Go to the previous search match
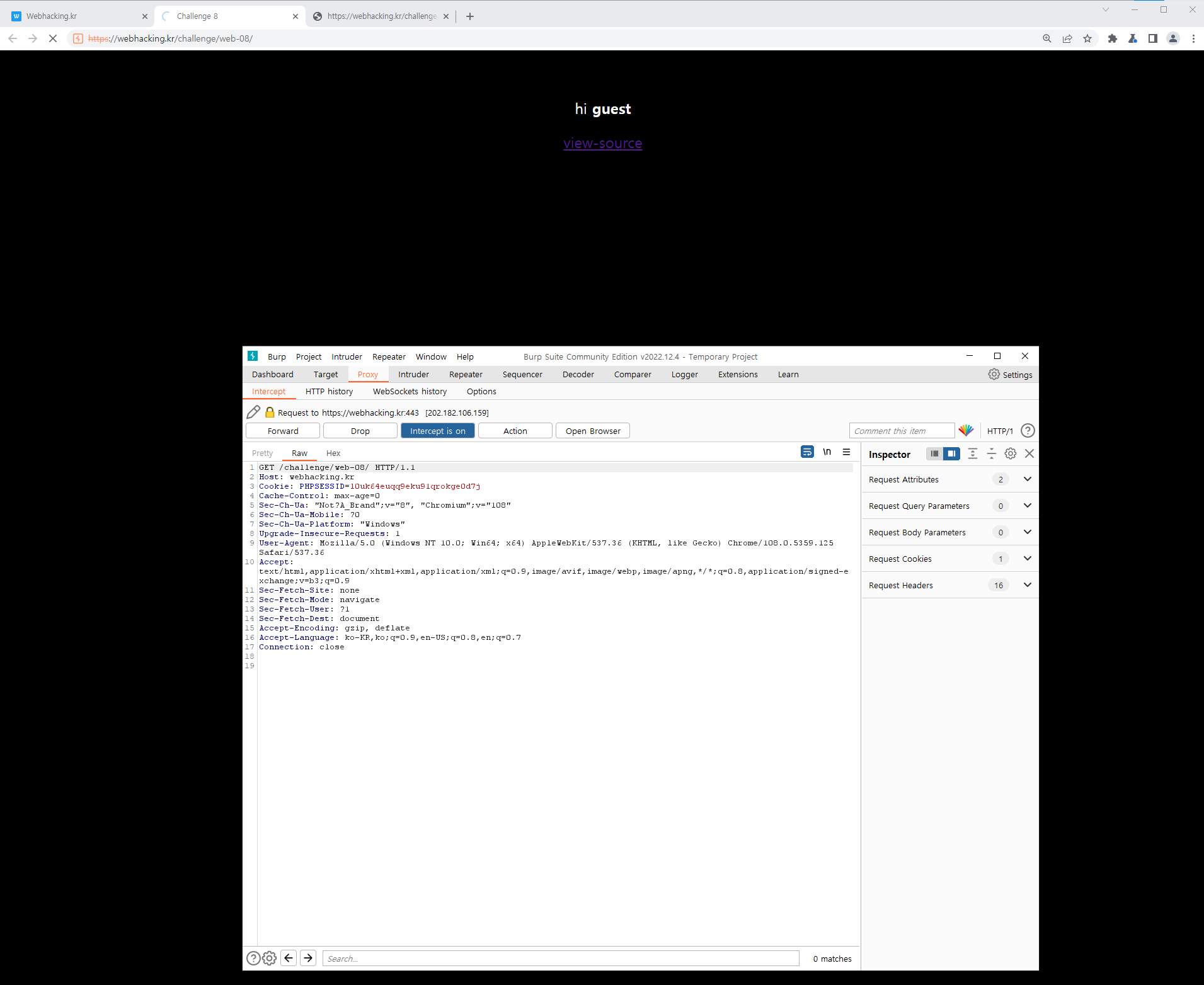This screenshot has height=985, width=1204. click(289, 958)
